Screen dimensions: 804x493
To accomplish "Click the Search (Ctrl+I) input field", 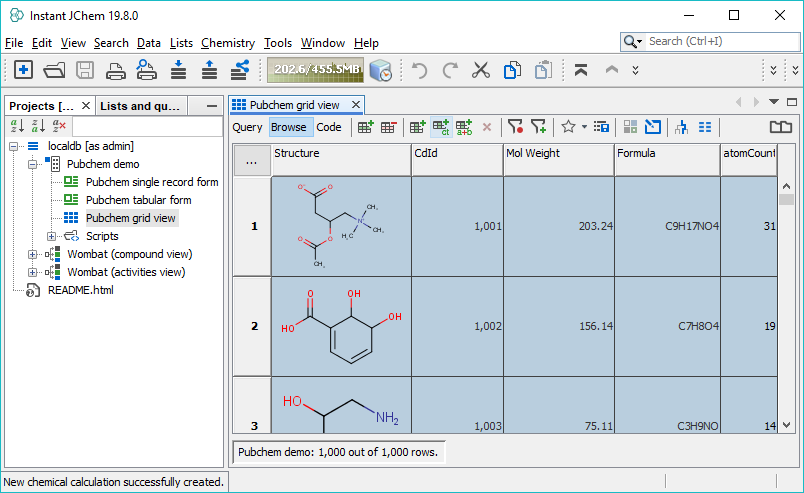I will pos(718,41).
